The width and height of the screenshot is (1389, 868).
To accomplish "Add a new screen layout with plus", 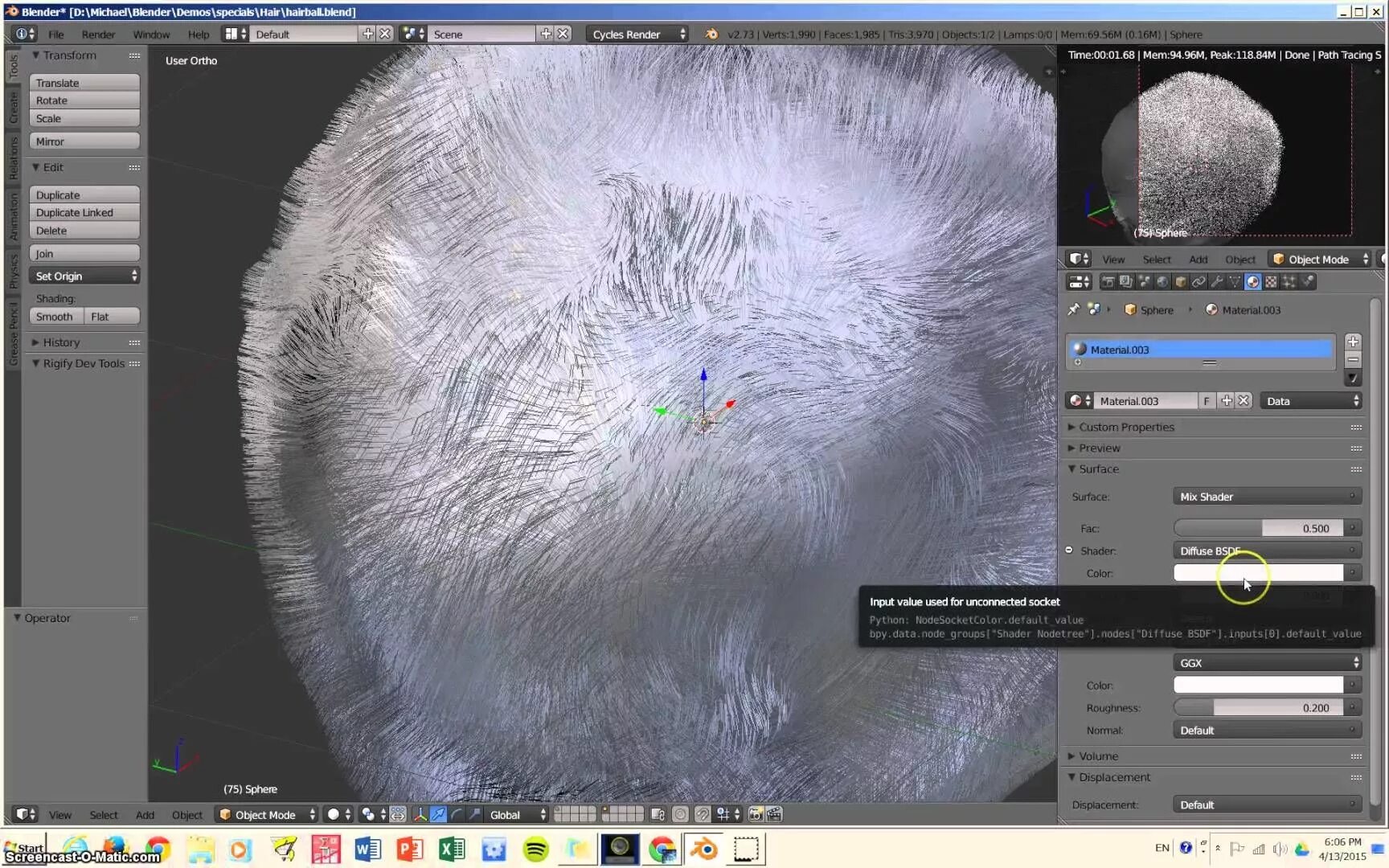I will (368, 34).
